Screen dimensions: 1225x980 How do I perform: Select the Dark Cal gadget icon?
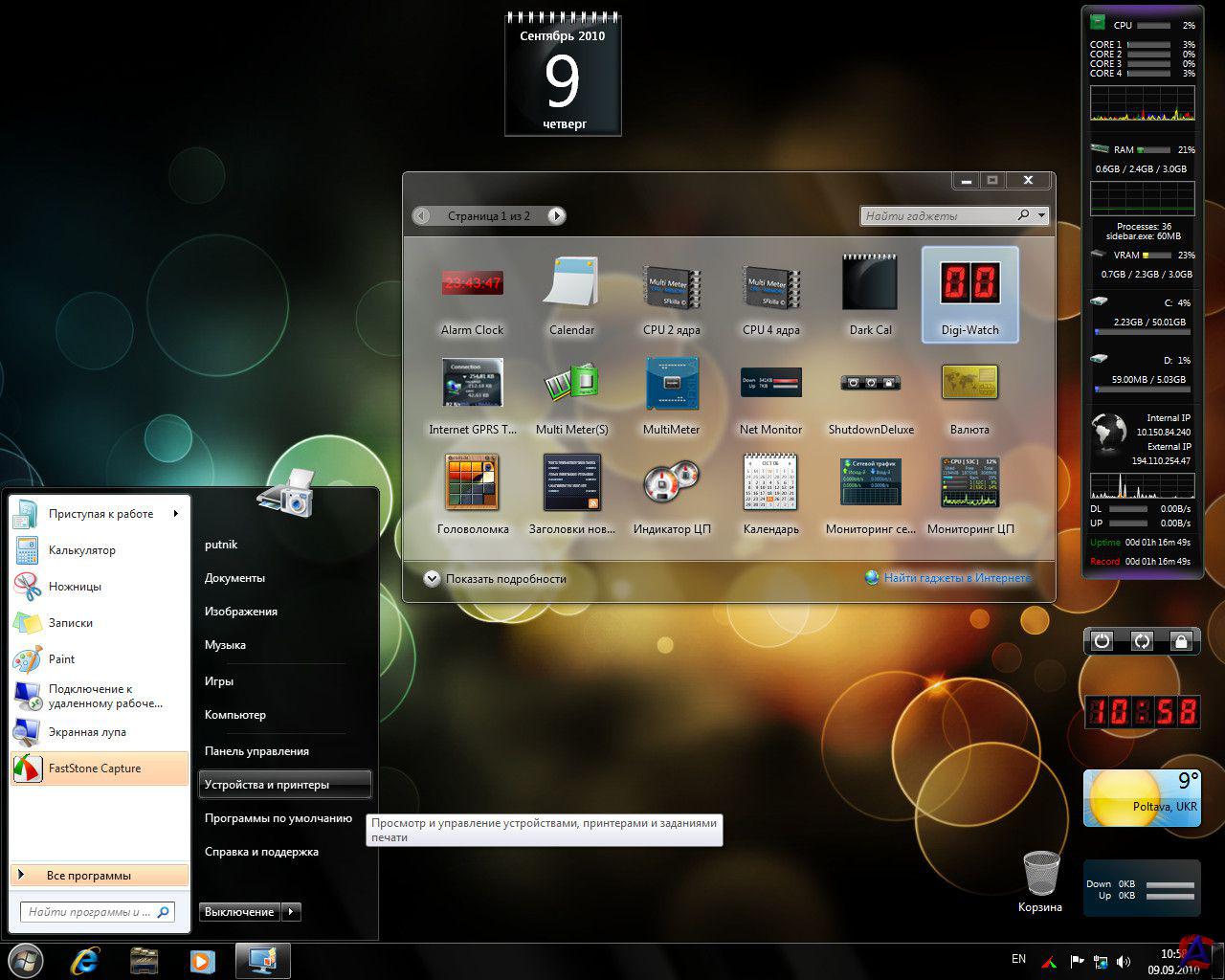pyautogui.click(x=870, y=283)
